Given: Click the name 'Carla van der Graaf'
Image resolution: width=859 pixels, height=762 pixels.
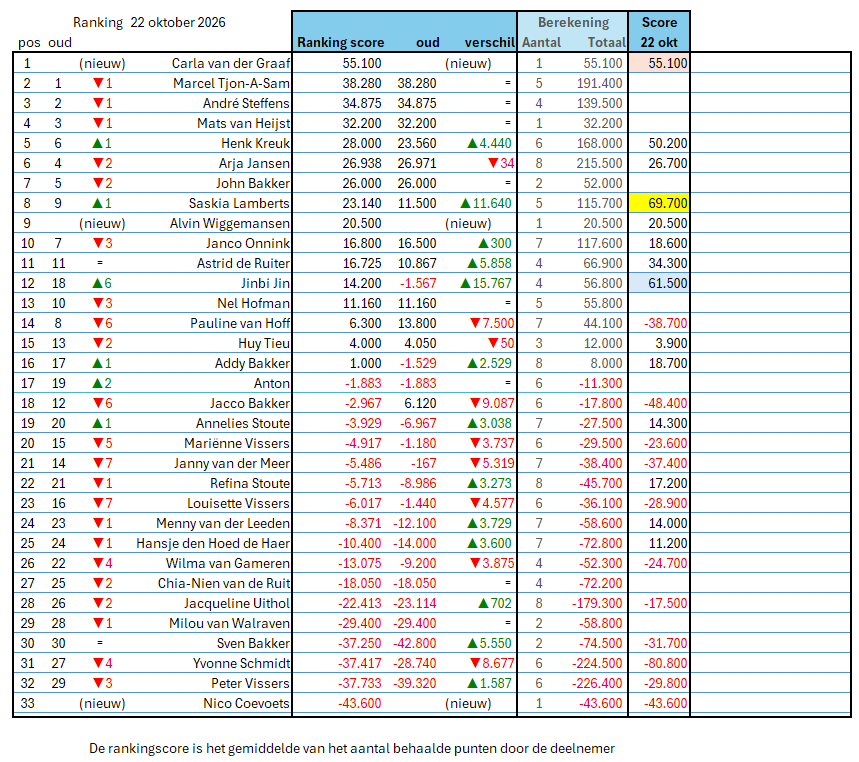Looking at the screenshot, I should pos(231,64).
